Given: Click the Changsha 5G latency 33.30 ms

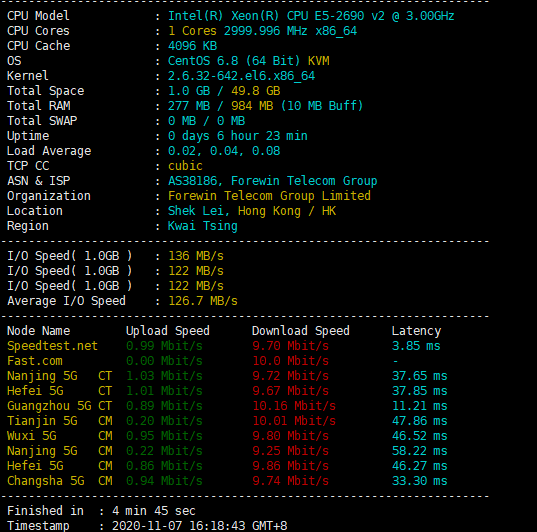Looking at the screenshot, I should click(x=420, y=481).
